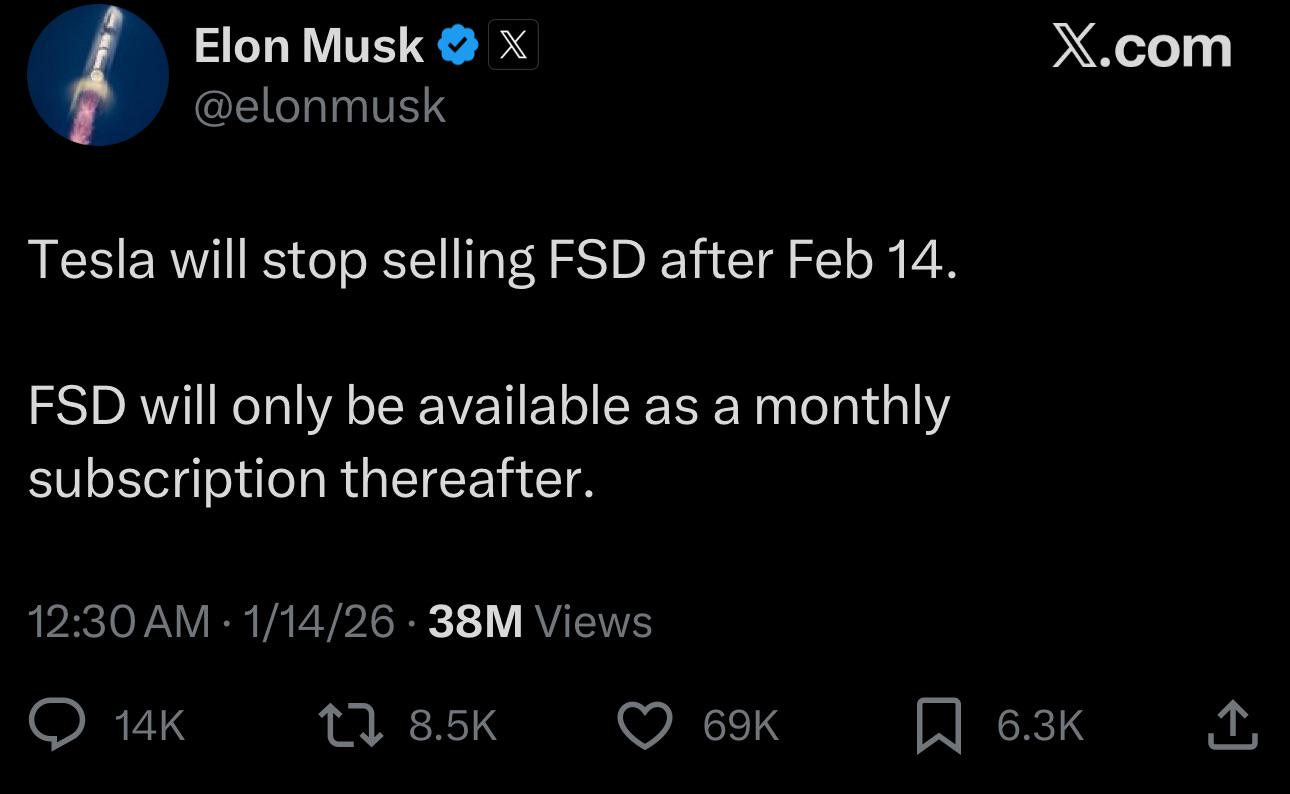Click the 8.5K reposts count
Image resolution: width=1290 pixels, height=794 pixels.
453,726
